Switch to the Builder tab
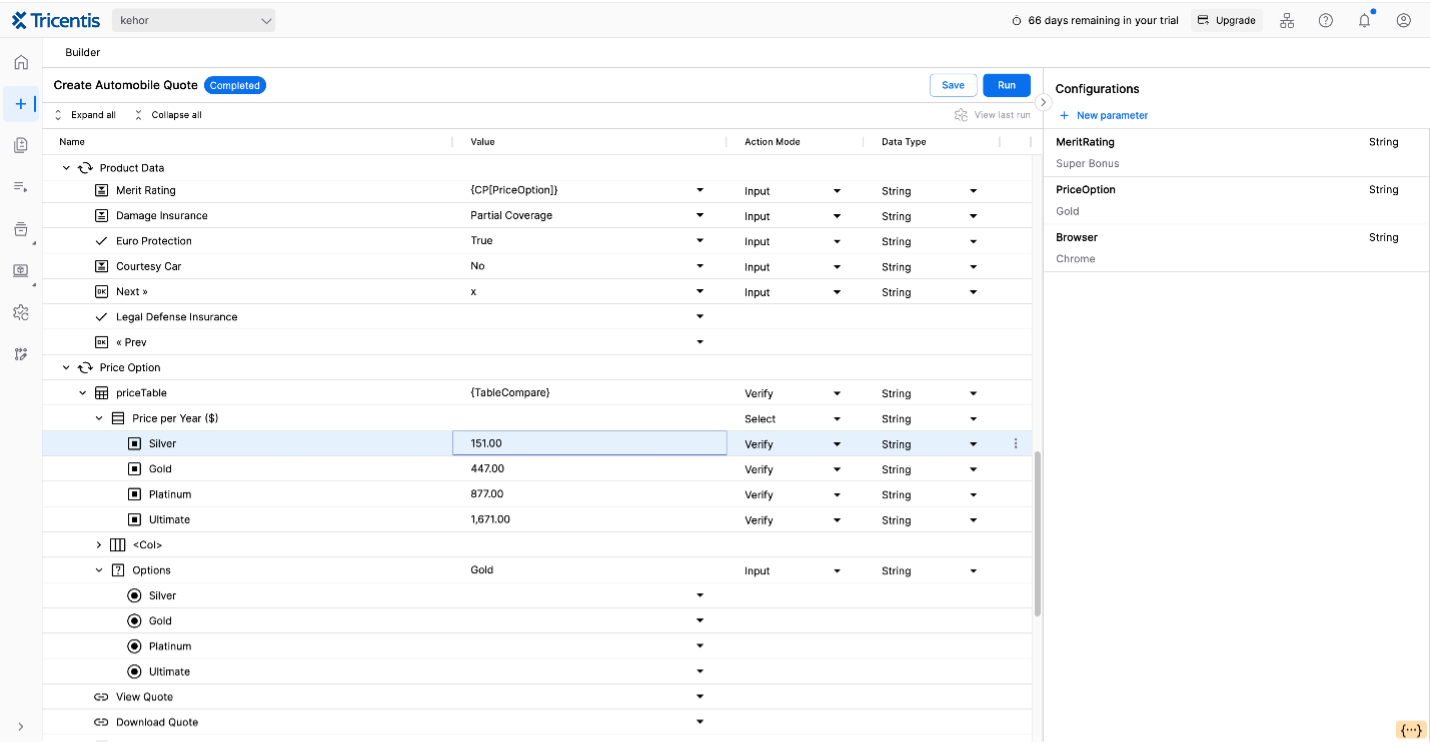 [82, 52]
